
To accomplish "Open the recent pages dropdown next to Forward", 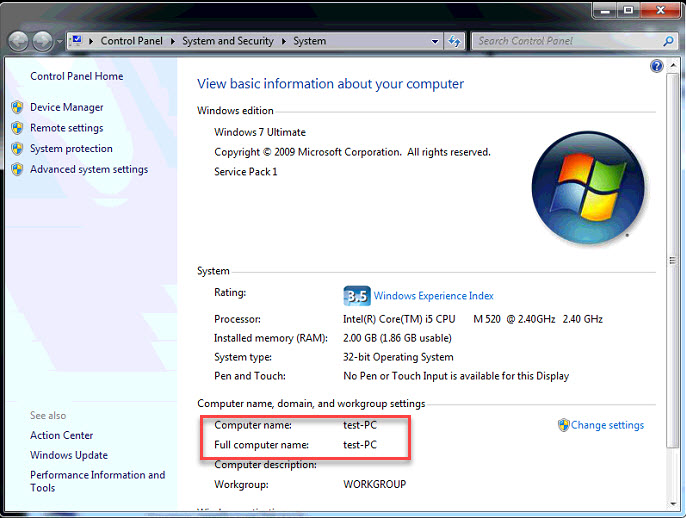I will pyautogui.click(x=60, y=42).
